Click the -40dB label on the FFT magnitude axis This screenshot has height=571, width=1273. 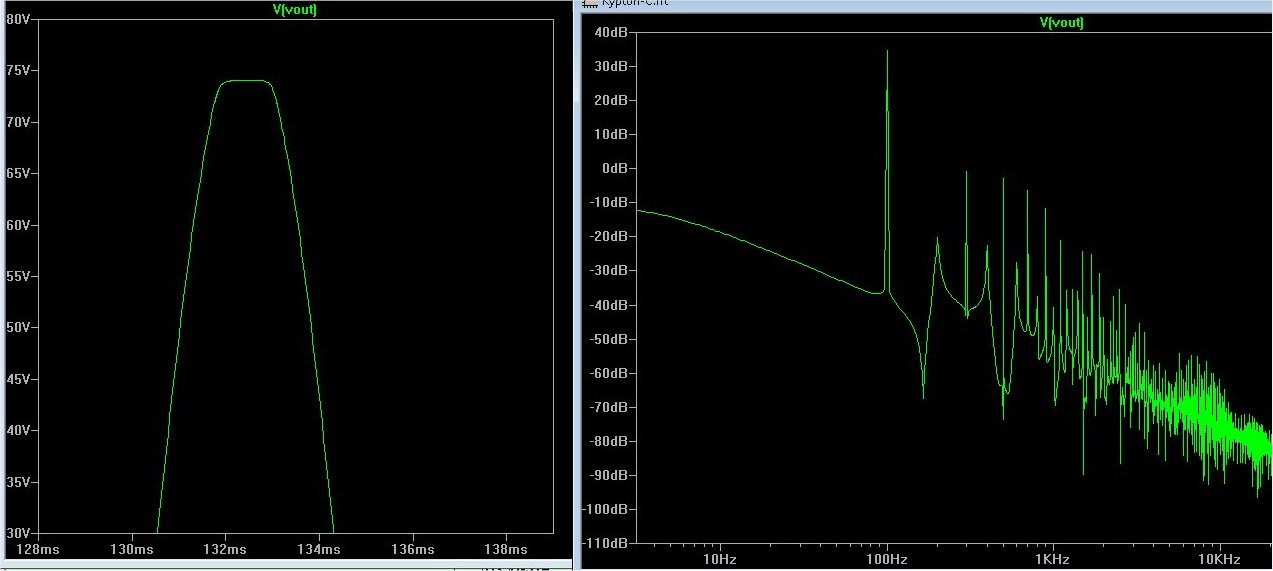tap(608, 305)
